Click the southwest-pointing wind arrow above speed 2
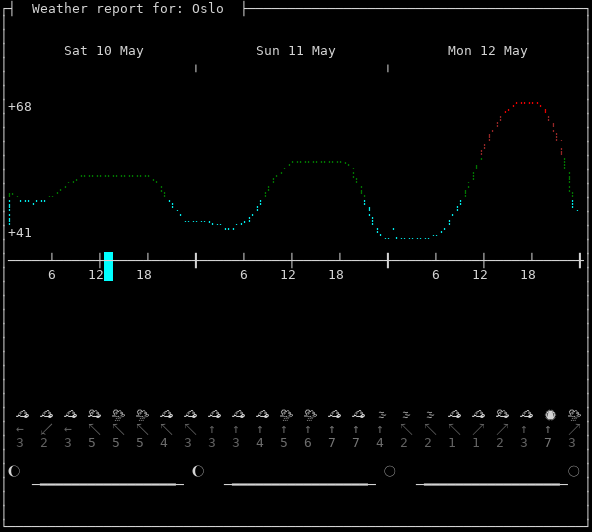The image size is (592, 532). click(x=46, y=429)
